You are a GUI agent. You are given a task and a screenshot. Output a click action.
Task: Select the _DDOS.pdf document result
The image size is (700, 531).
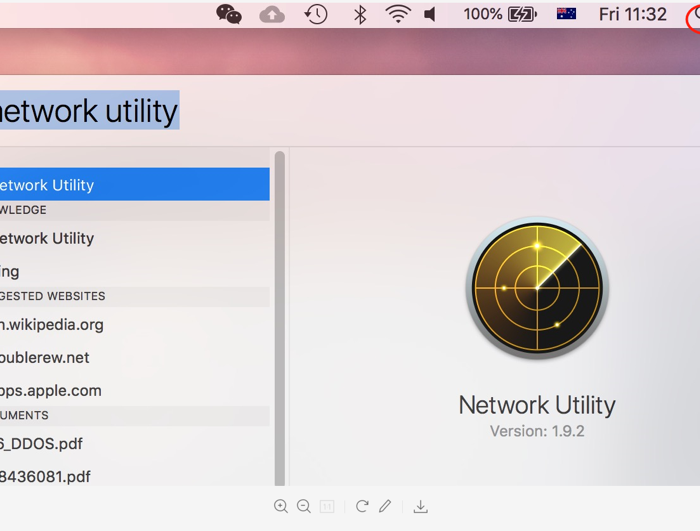(x=134, y=443)
